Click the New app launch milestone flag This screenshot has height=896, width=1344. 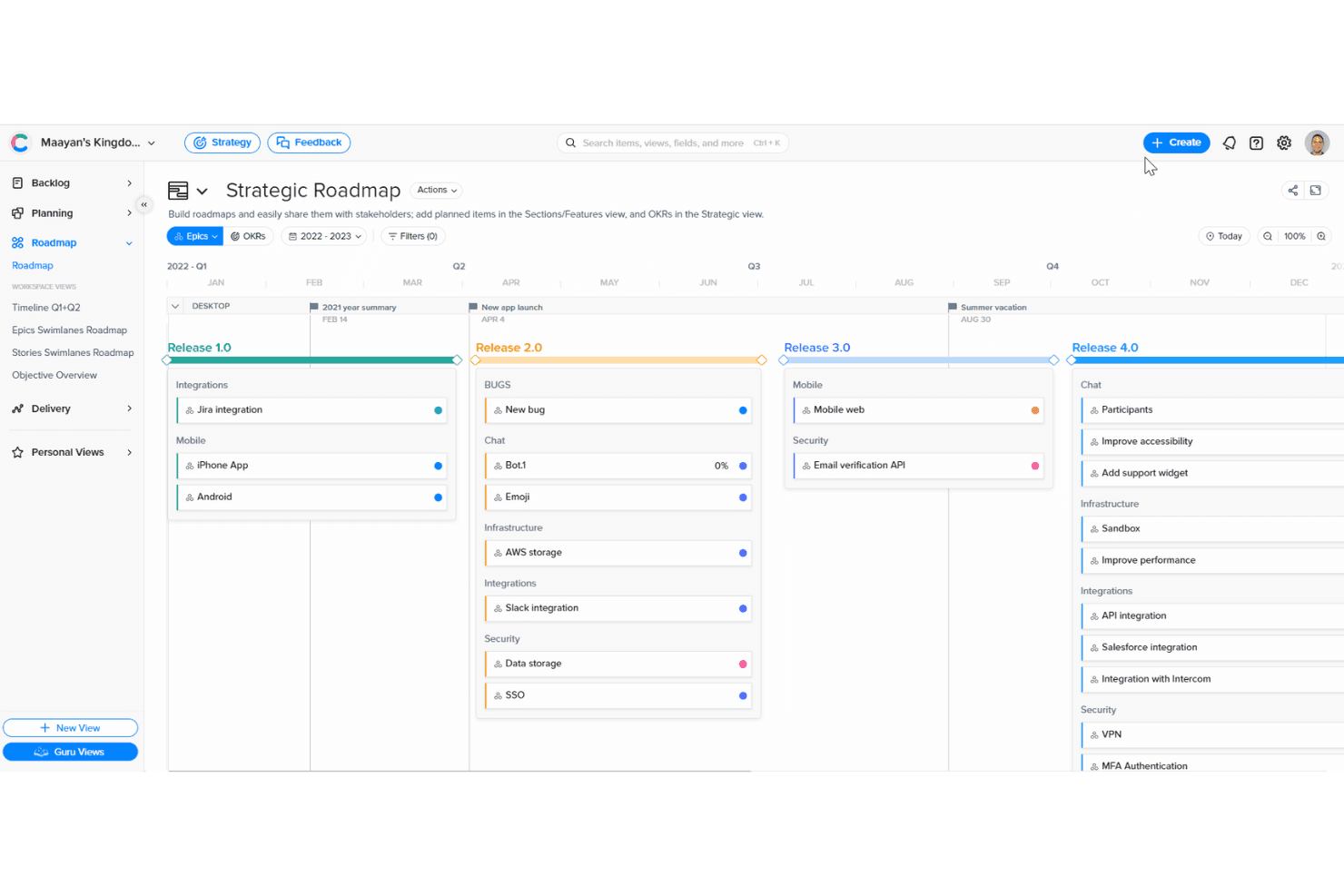coord(473,307)
